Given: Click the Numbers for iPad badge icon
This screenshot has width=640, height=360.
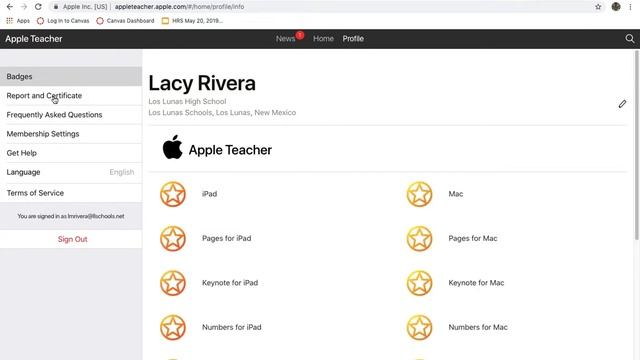Looking at the screenshot, I should (173, 327).
